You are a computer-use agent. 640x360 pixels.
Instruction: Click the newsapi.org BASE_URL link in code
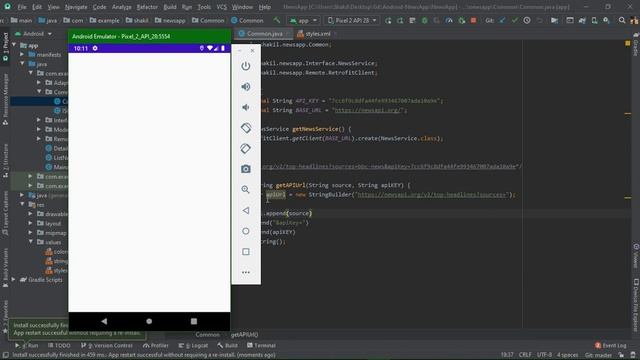(x=368, y=110)
